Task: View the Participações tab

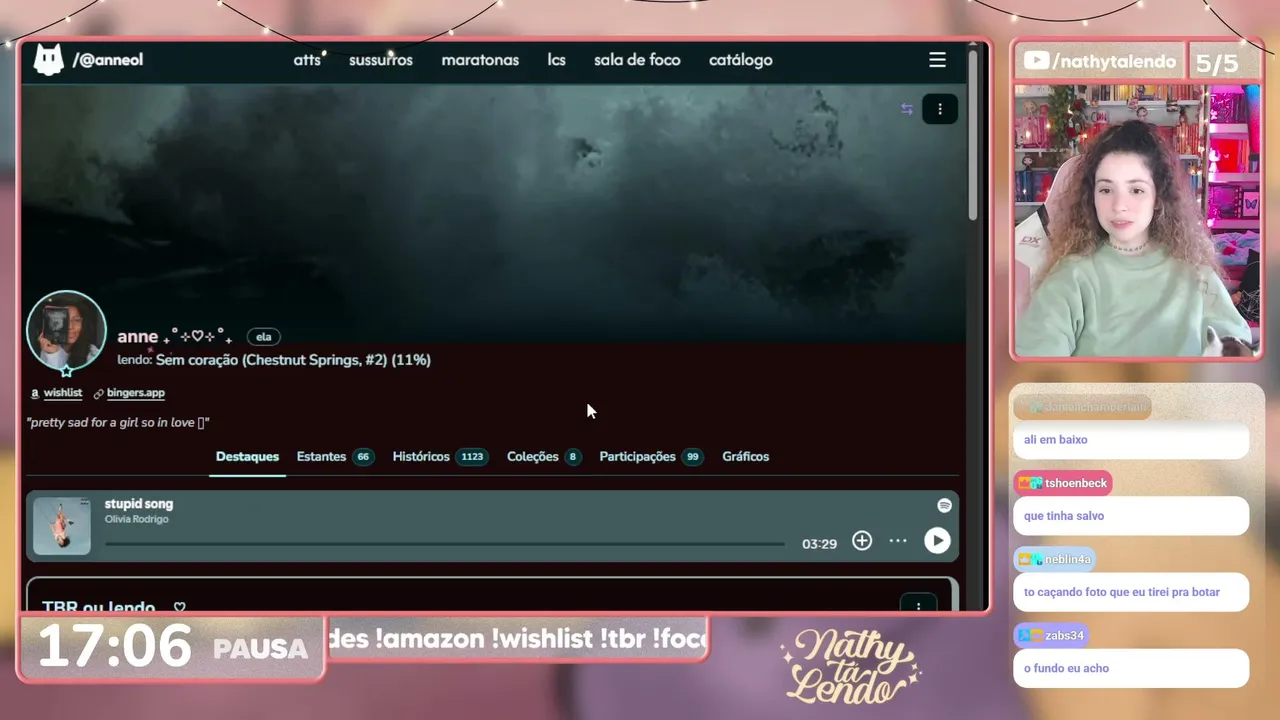Action: click(651, 457)
